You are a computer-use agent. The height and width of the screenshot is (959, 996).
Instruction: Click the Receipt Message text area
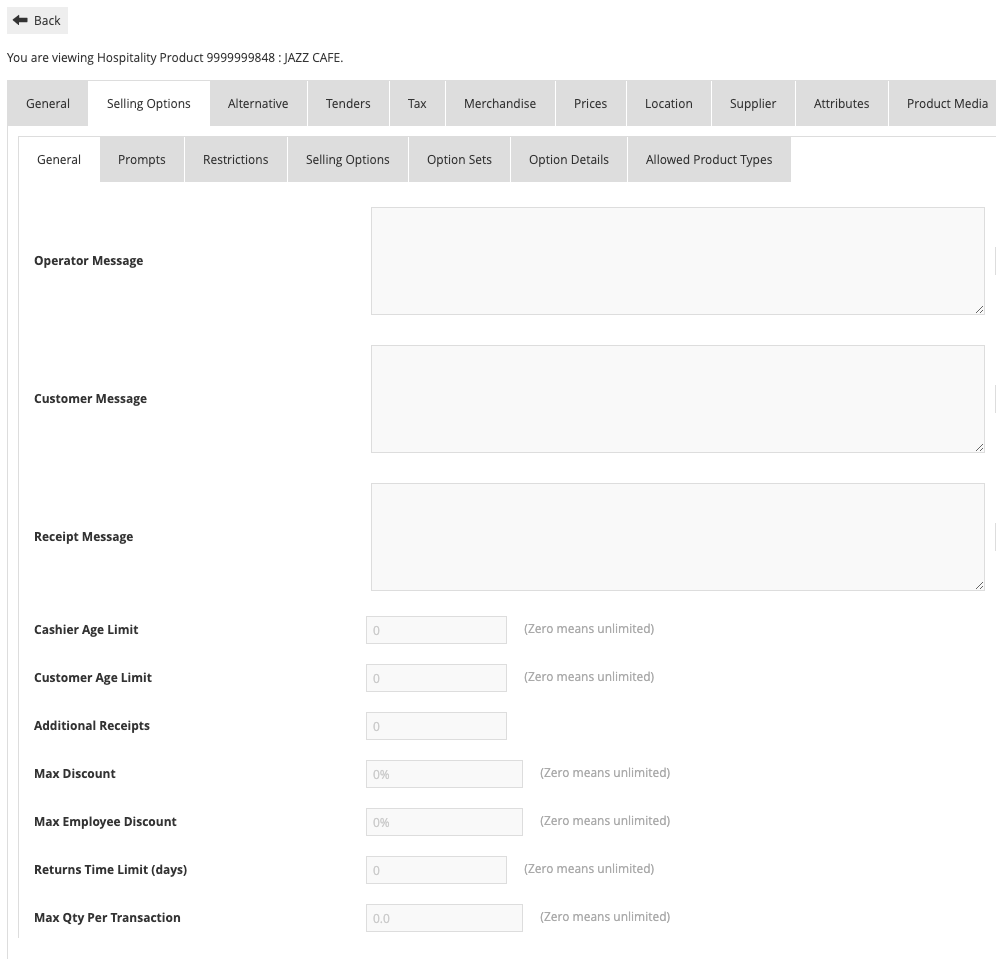(678, 537)
